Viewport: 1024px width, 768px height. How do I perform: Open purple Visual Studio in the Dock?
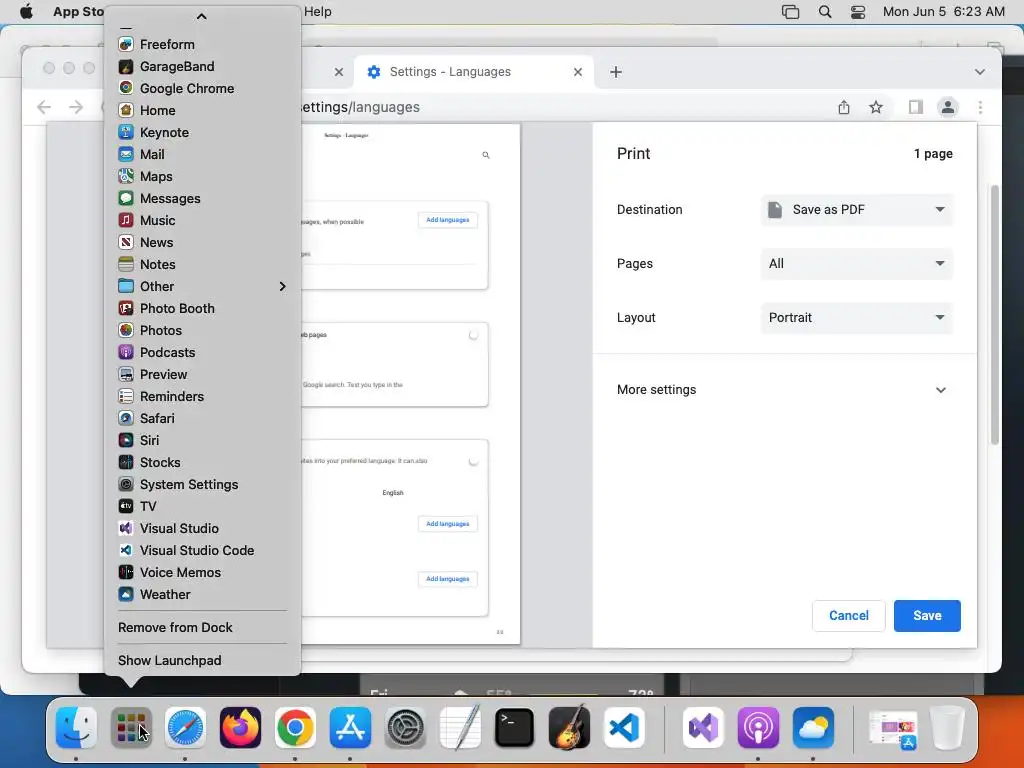point(703,728)
